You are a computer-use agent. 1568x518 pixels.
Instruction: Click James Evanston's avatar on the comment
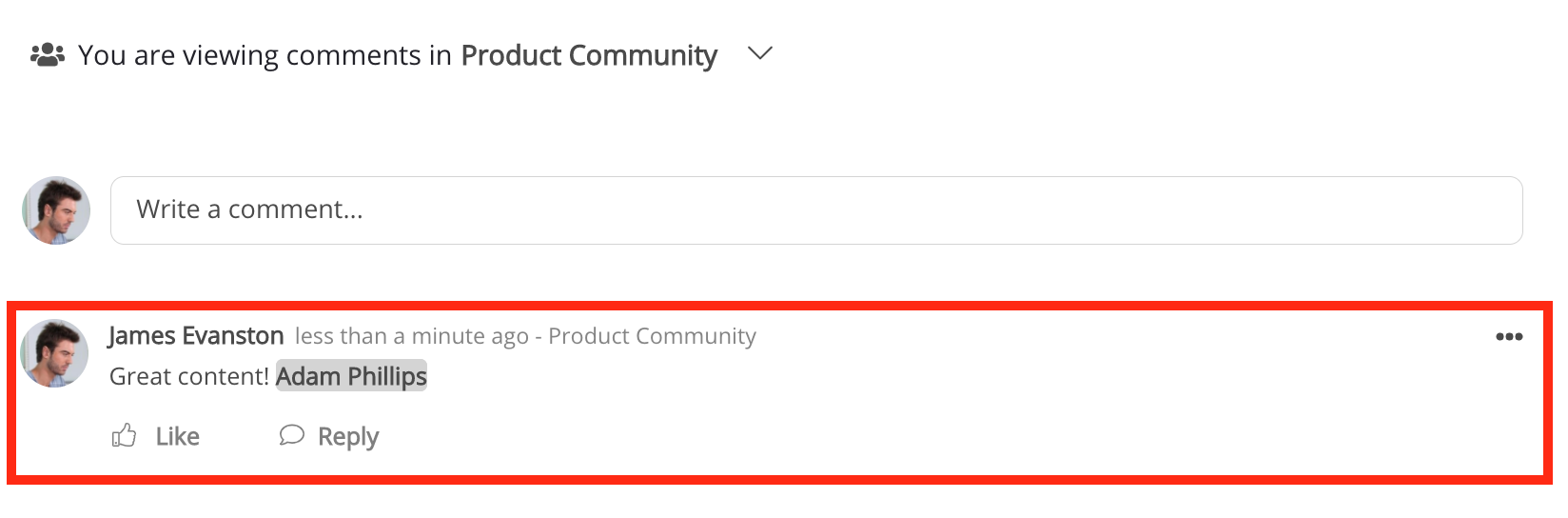coord(54,353)
